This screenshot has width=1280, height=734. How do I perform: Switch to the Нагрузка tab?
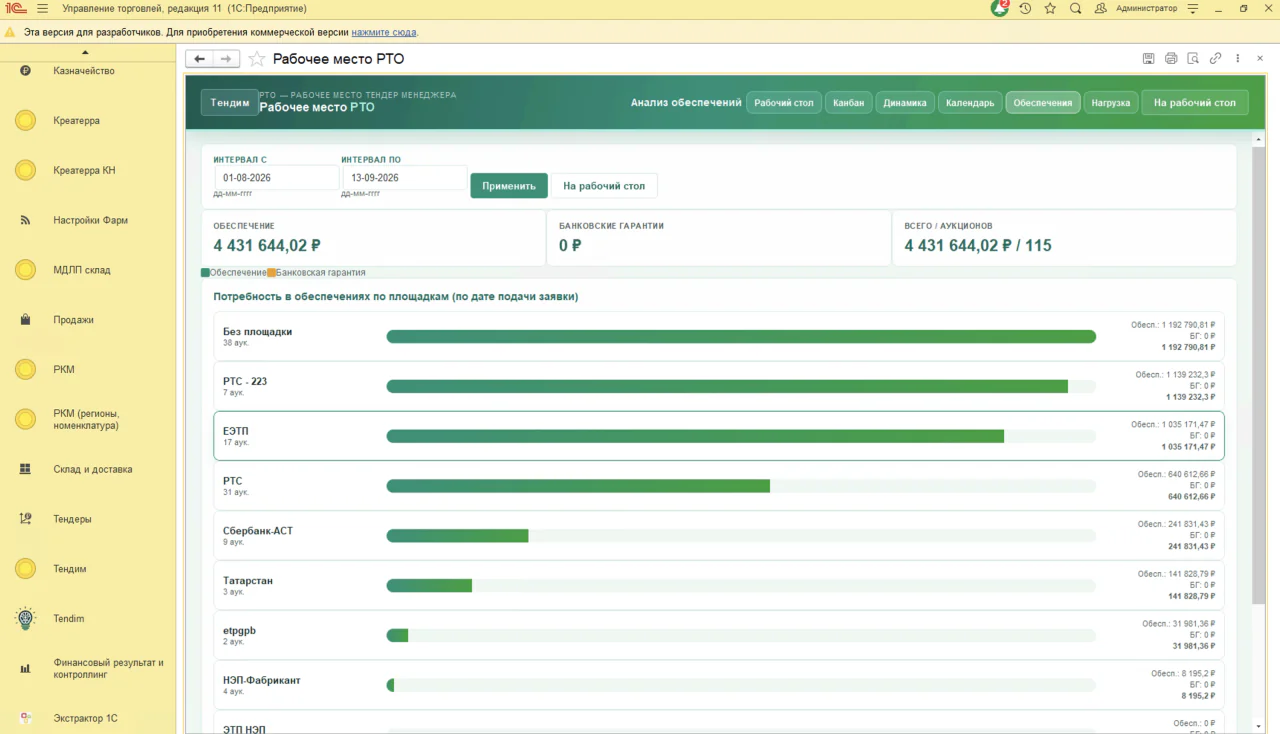pos(1111,103)
